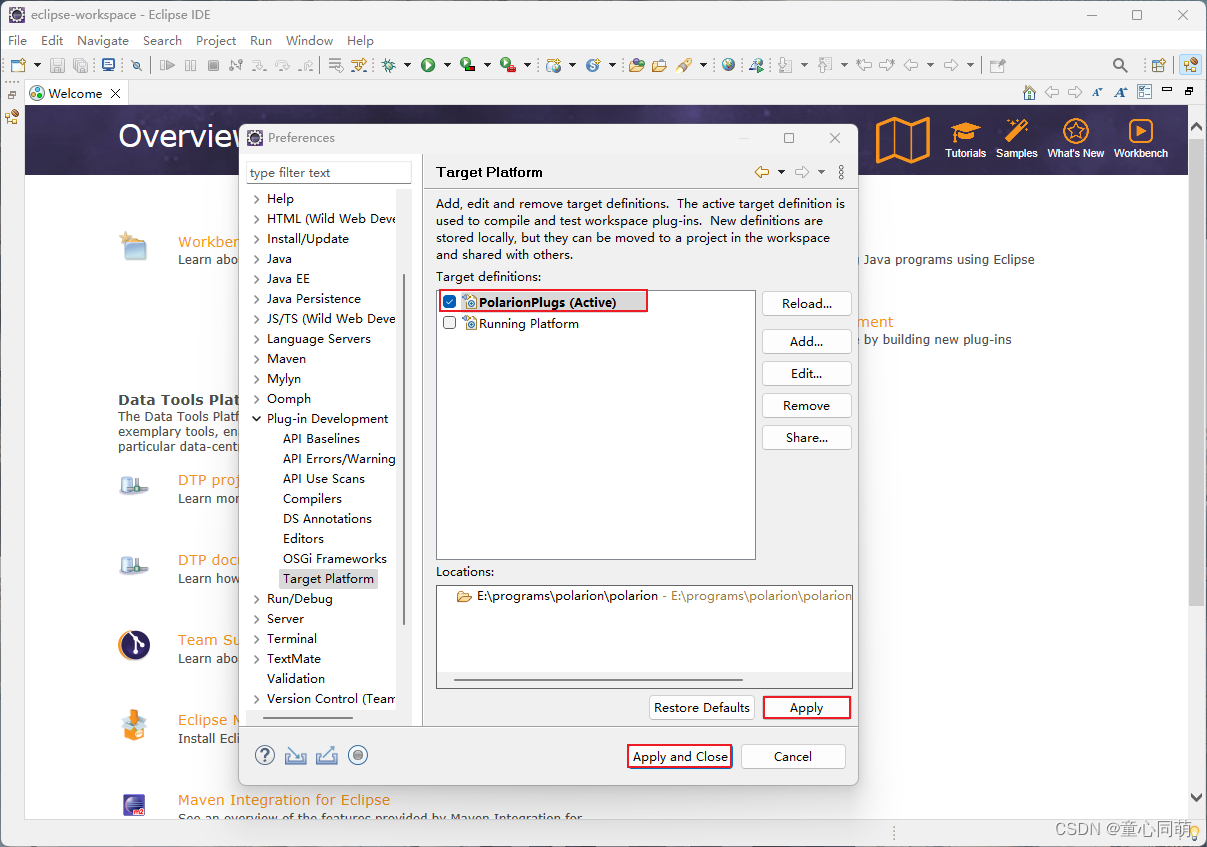Click the Oomph preference recorder icon
The height and width of the screenshot is (847, 1207).
pyautogui.click(x=358, y=756)
